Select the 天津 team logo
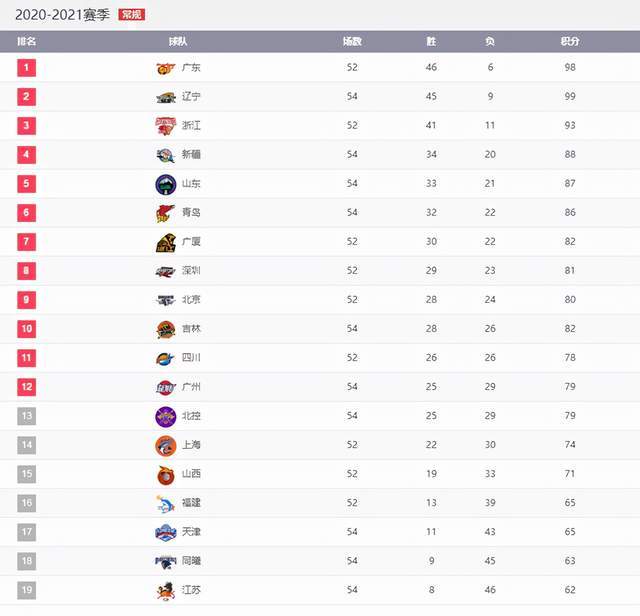The height and width of the screenshot is (616, 640). click(x=166, y=532)
